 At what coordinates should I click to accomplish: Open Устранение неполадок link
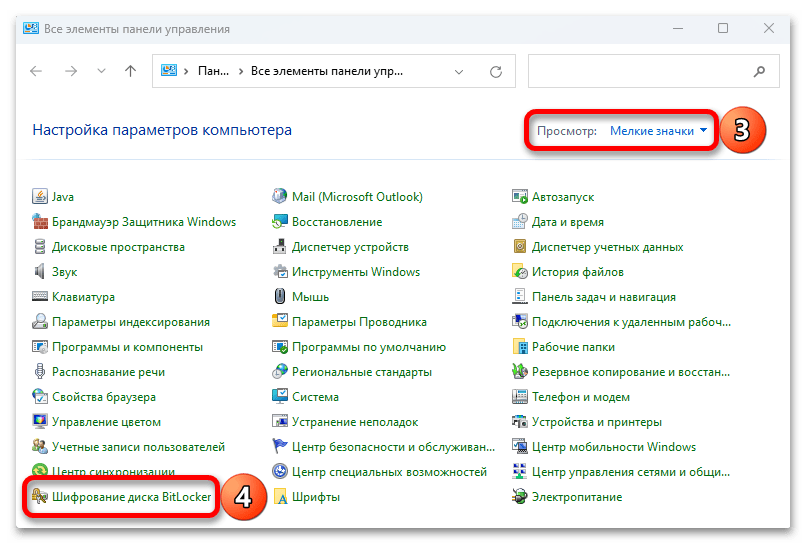click(355, 422)
